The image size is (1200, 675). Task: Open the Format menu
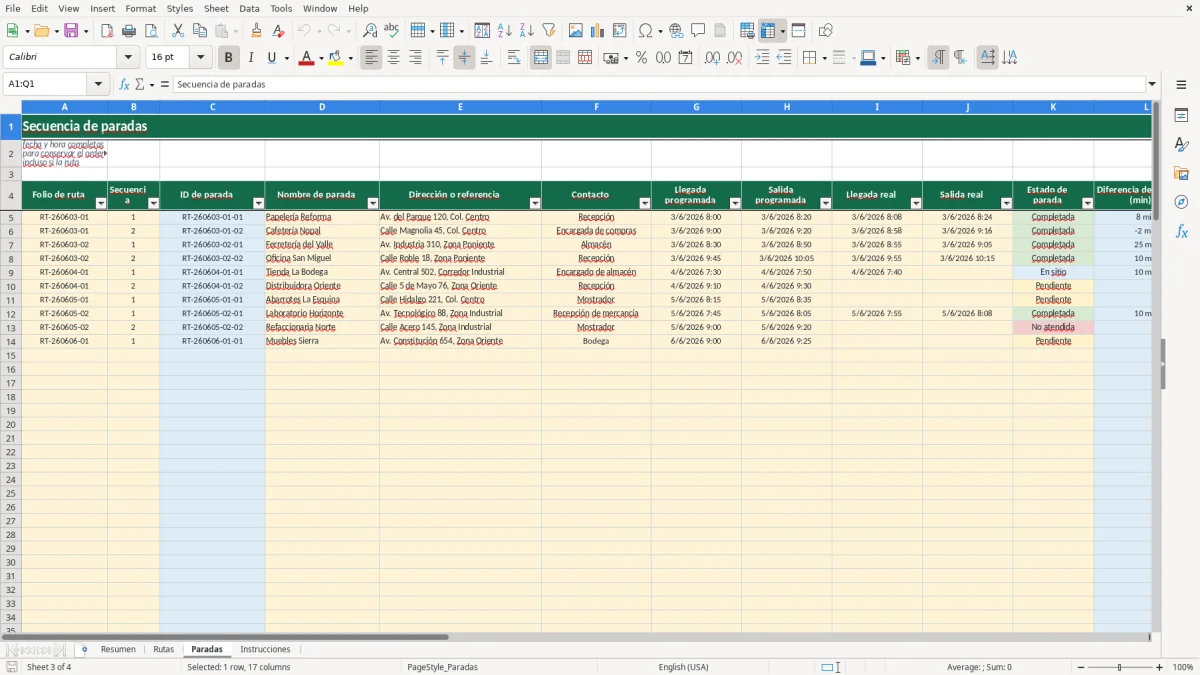pos(141,8)
